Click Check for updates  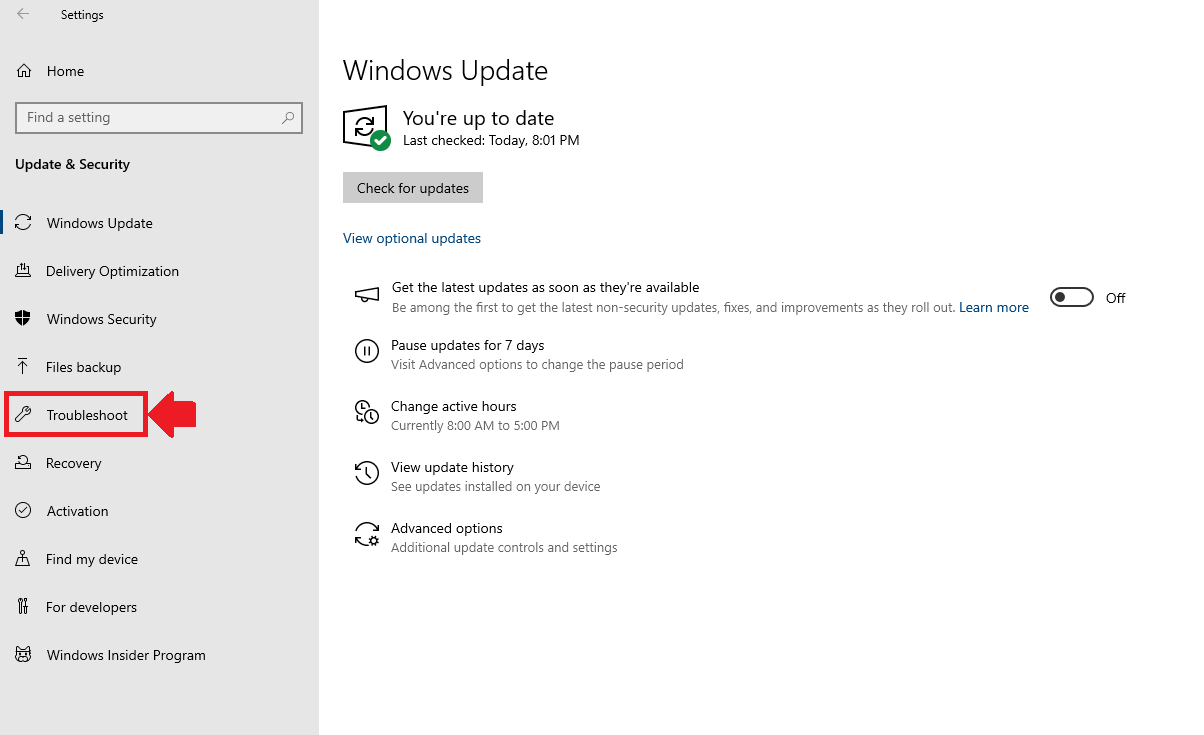click(412, 187)
